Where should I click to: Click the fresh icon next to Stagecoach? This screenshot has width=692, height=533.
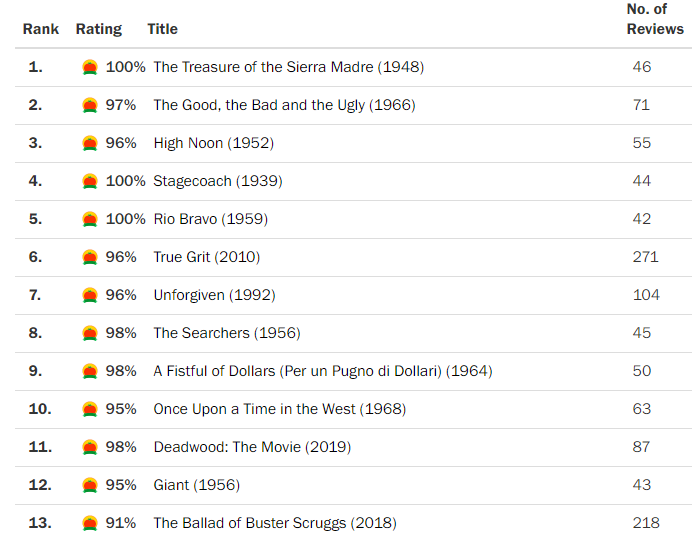click(x=90, y=181)
